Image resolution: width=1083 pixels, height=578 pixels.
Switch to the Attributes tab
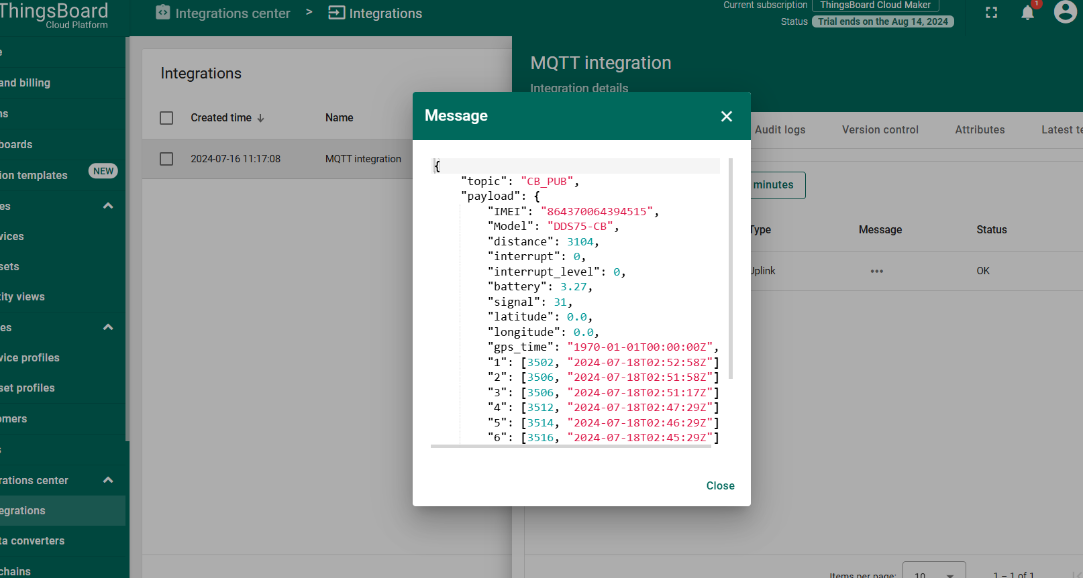pyautogui.click(x=979, y=130)
